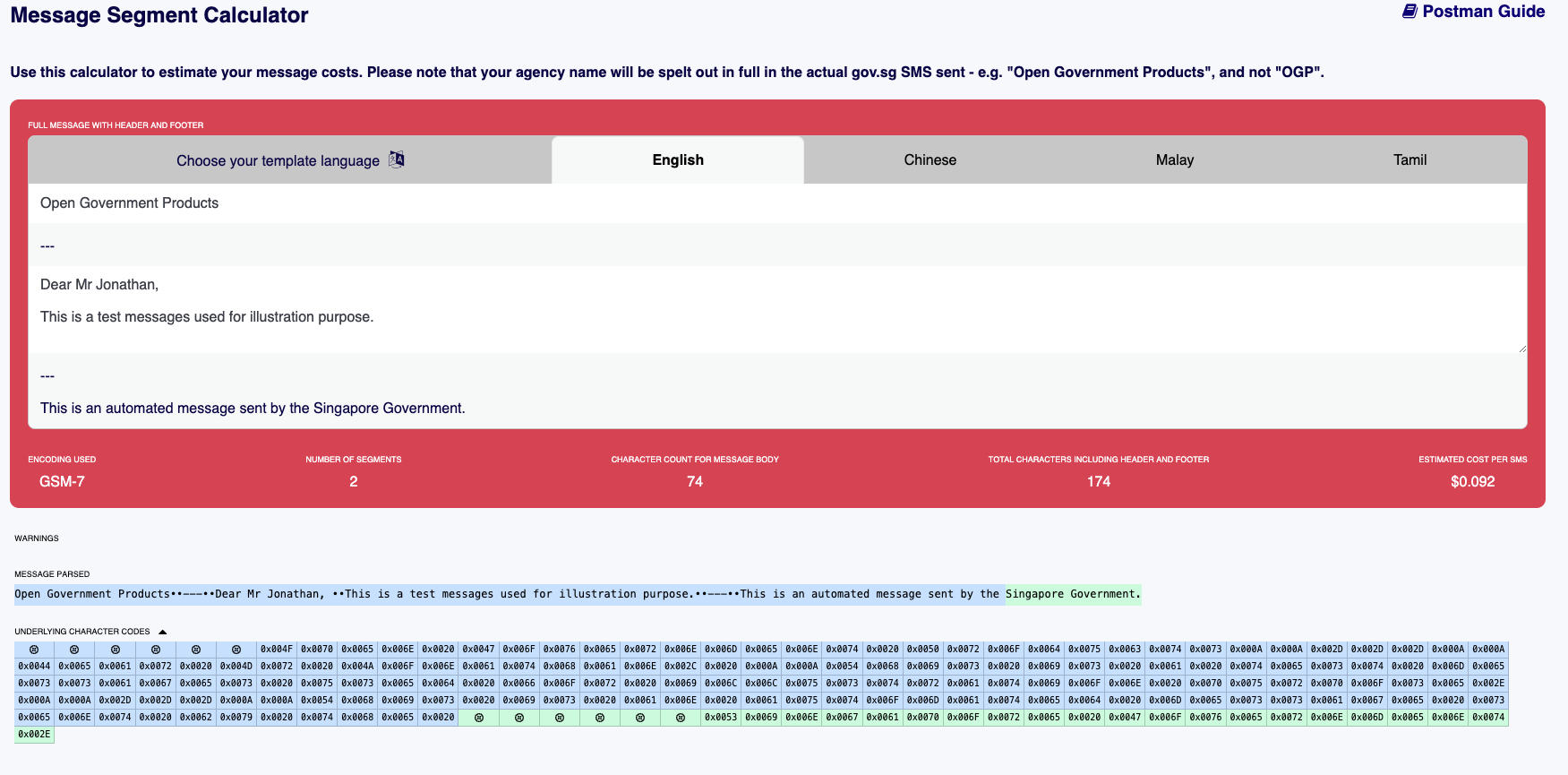Collapse the Underlying Character Codes section
1568x775 pixels.
pos(162,632)
